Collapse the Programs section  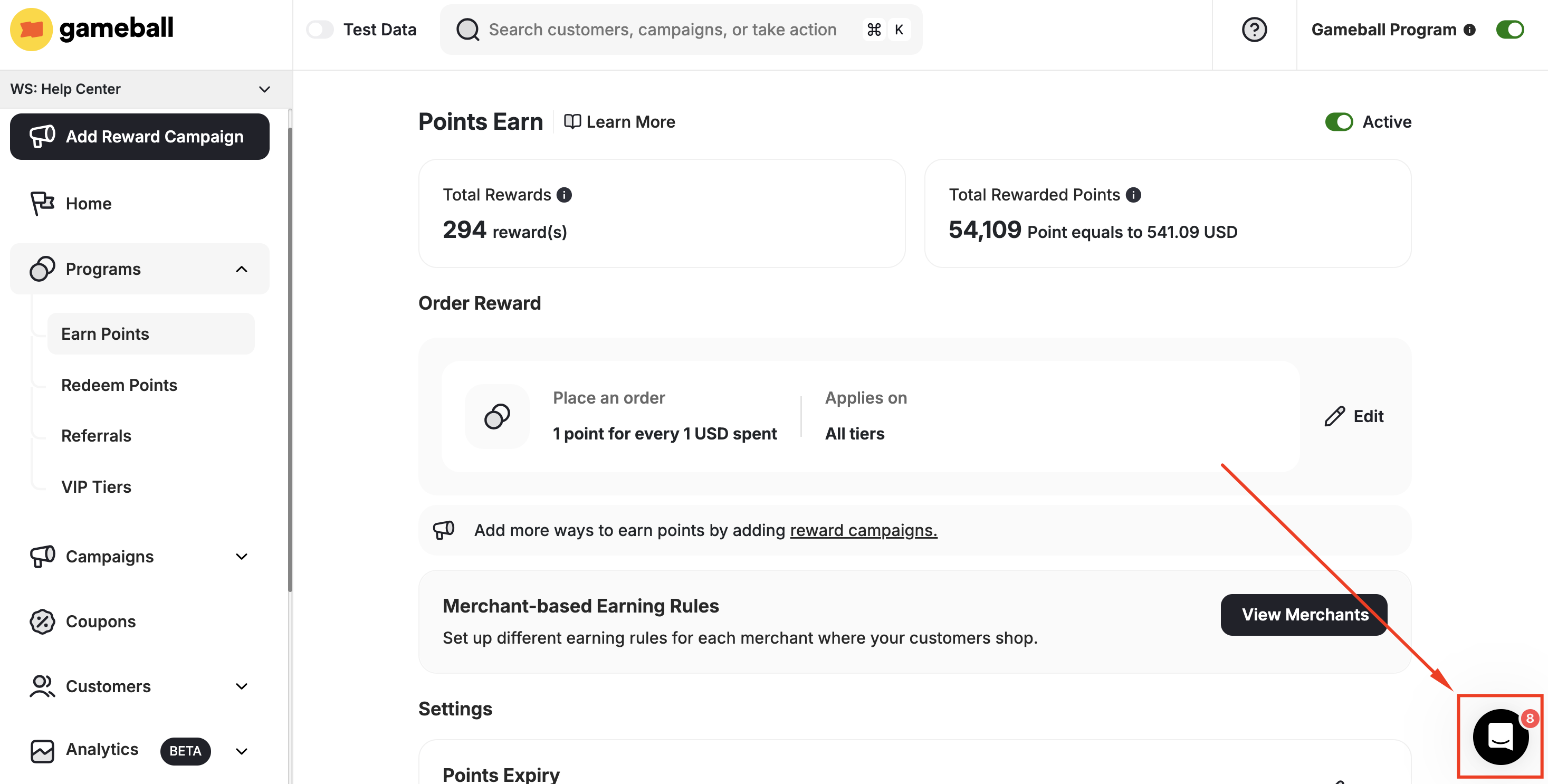(x=241, y=269)
